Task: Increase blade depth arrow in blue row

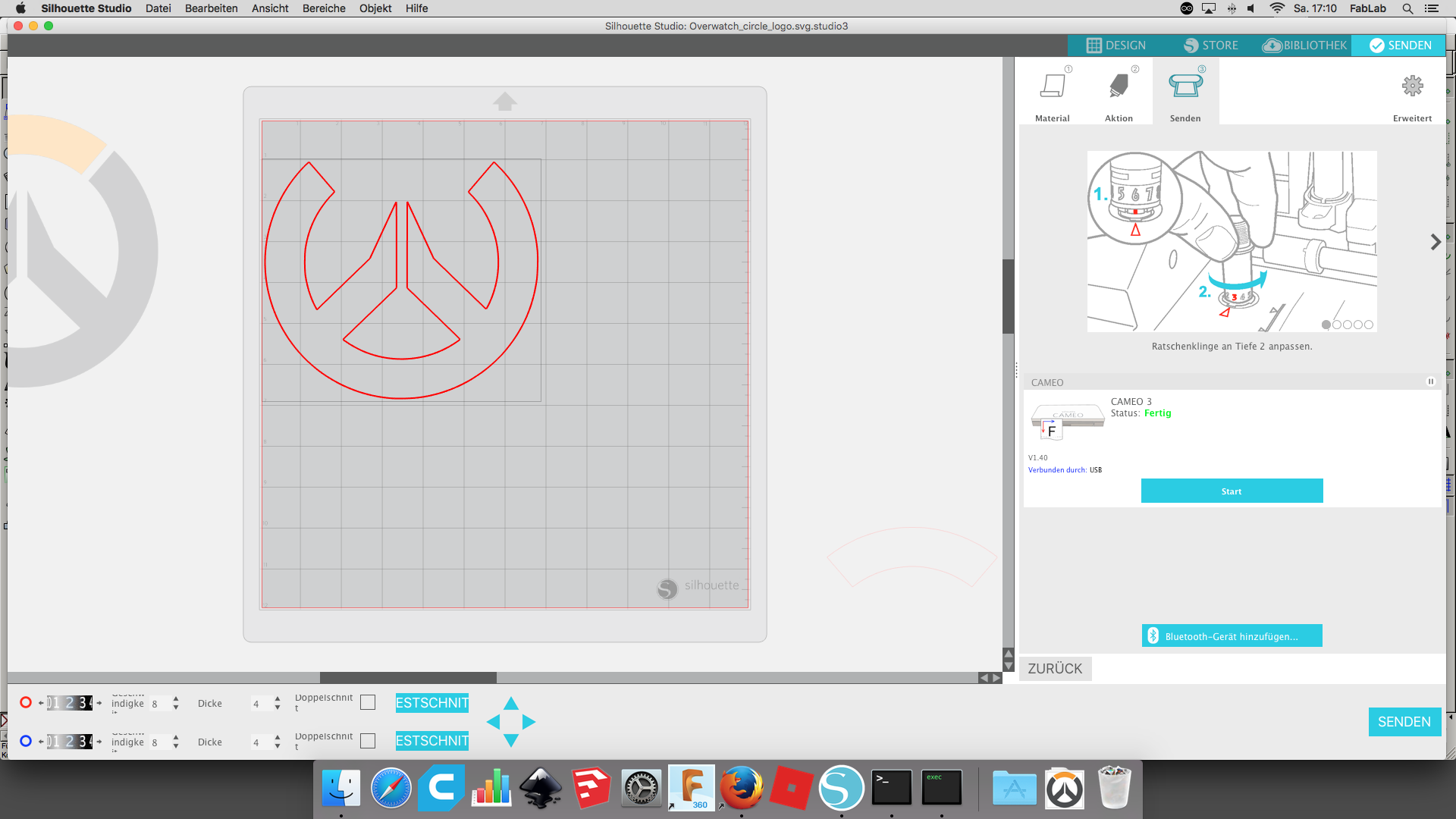Action: coord(99,741)
